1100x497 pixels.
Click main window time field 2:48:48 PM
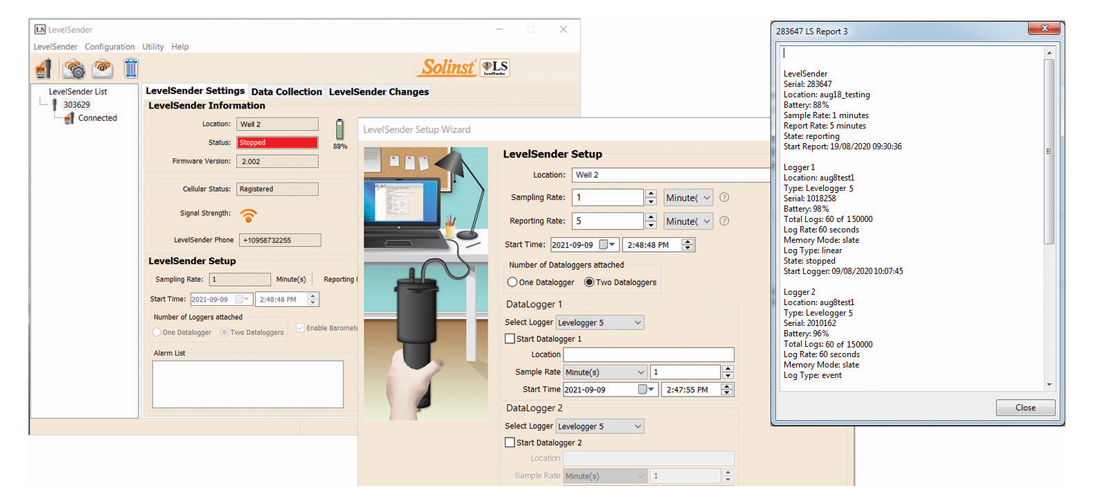point(281,299)
